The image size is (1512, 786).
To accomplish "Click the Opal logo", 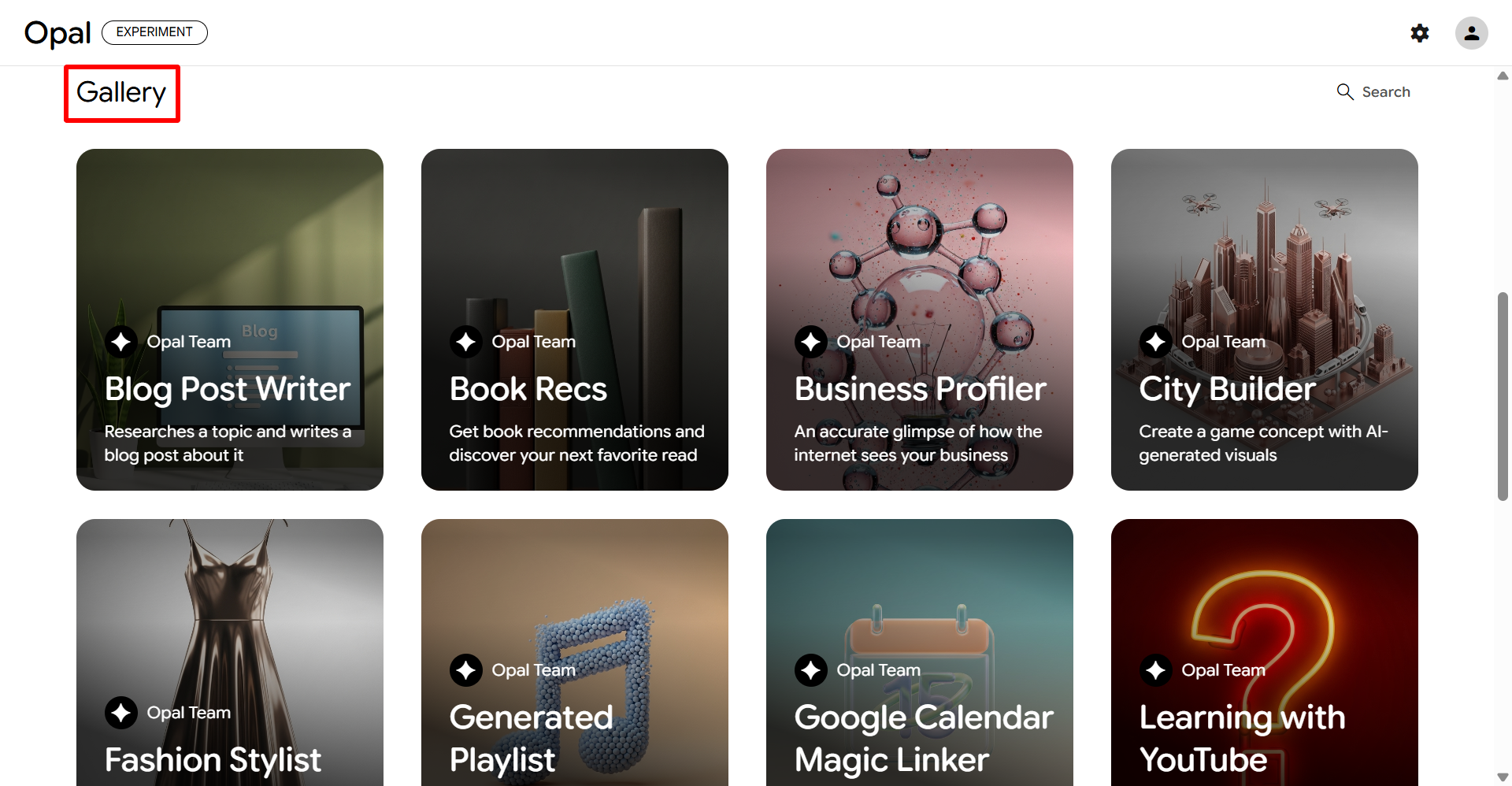I will [x=57, y=33].
